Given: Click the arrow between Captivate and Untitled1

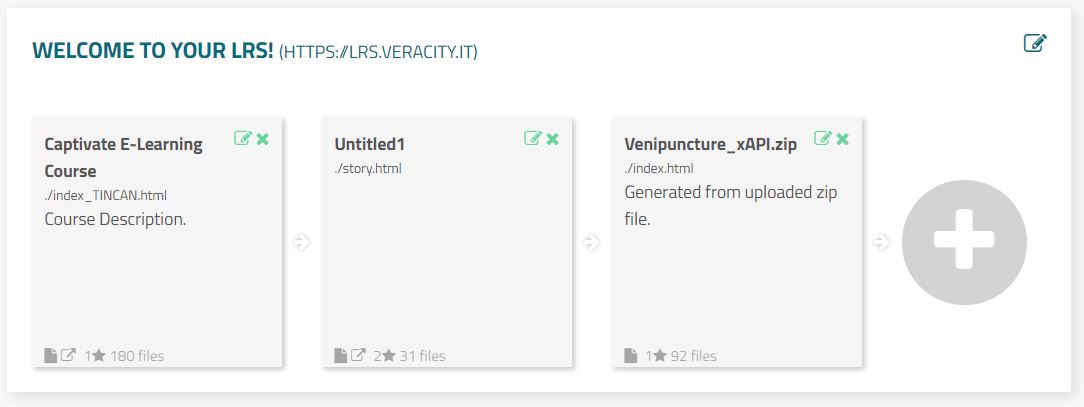Looking at the screenshot, I should tap(302, 242).
